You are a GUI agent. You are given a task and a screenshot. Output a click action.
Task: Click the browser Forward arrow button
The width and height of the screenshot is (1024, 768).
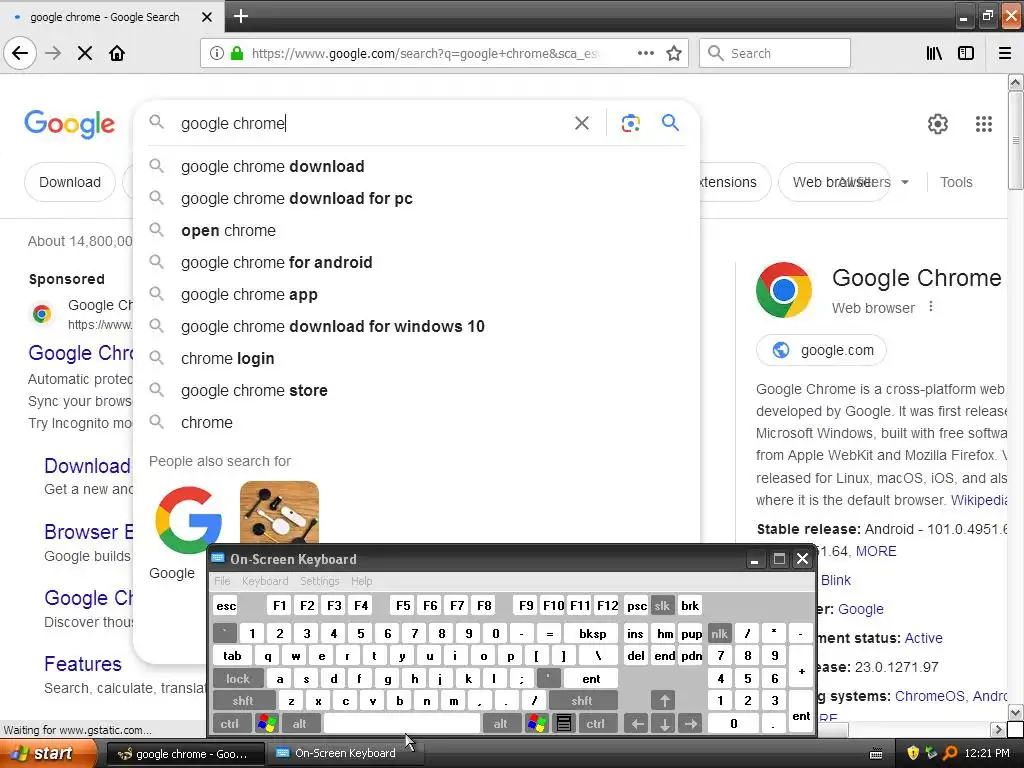point(53,53)
